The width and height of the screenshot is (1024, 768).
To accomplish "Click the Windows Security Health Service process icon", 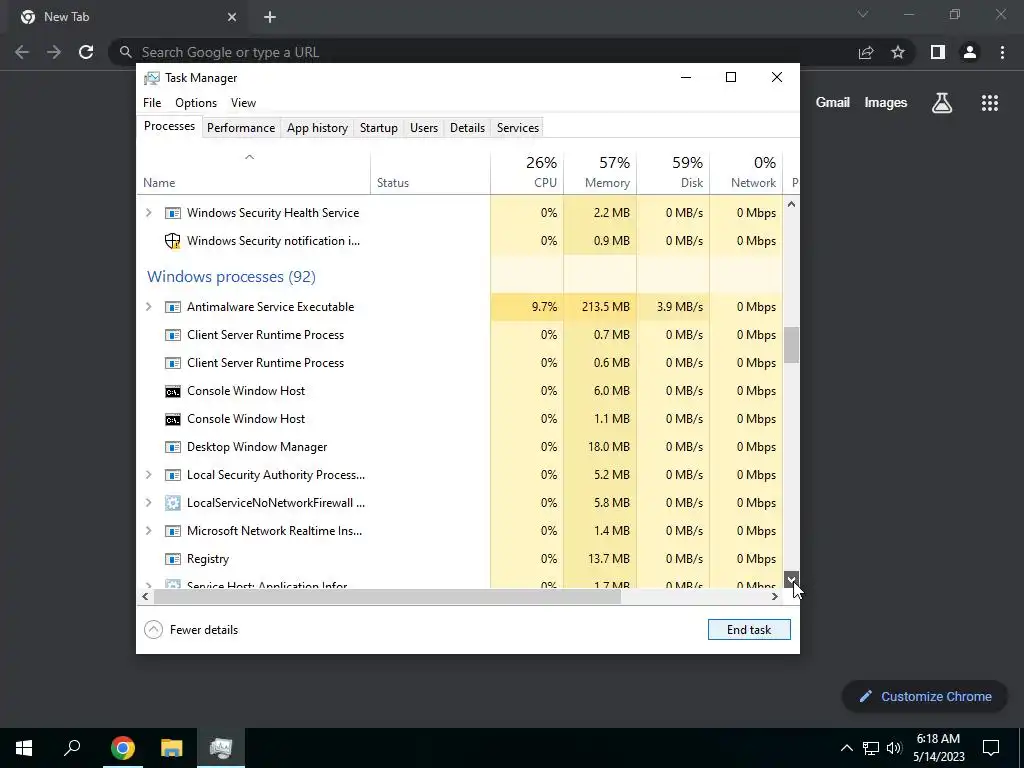I will tap(172, 213).
